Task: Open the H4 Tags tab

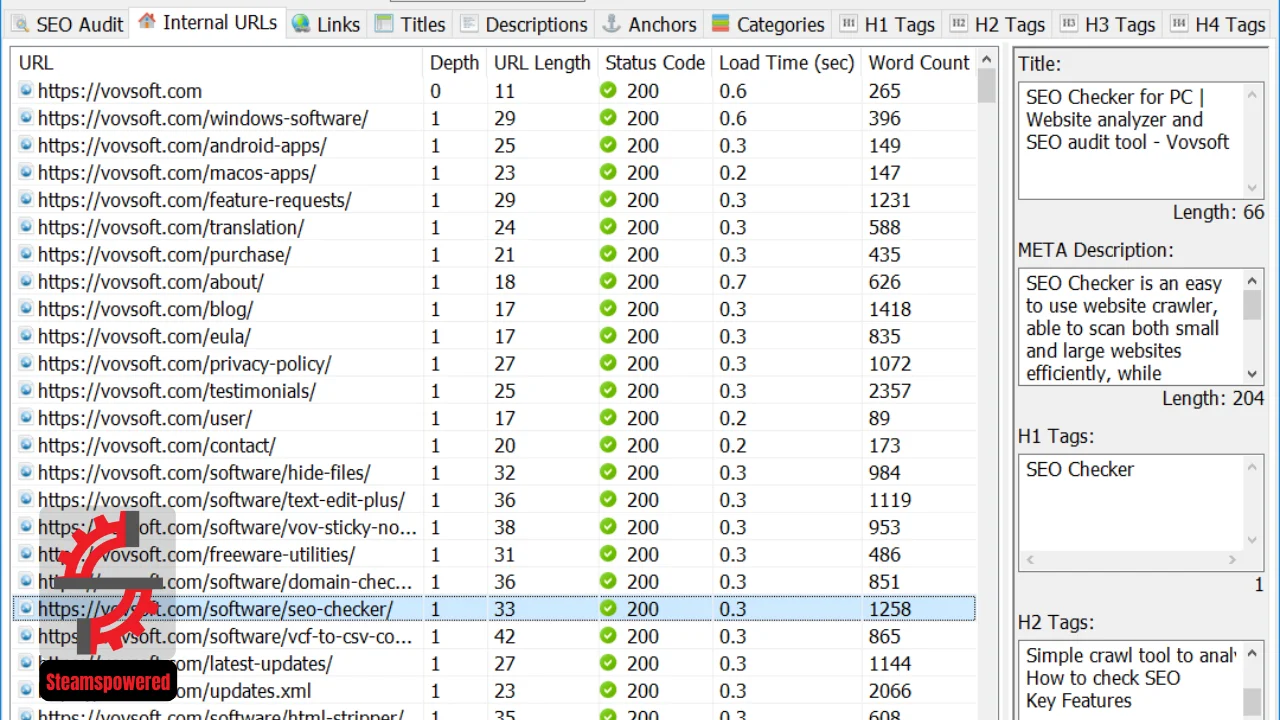Action: 1217,24
